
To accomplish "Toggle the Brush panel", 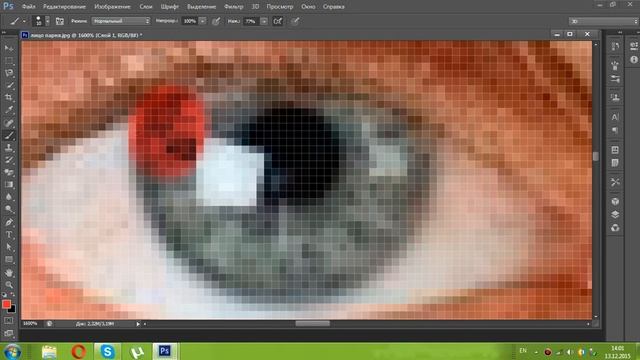I will pos(60,21).
